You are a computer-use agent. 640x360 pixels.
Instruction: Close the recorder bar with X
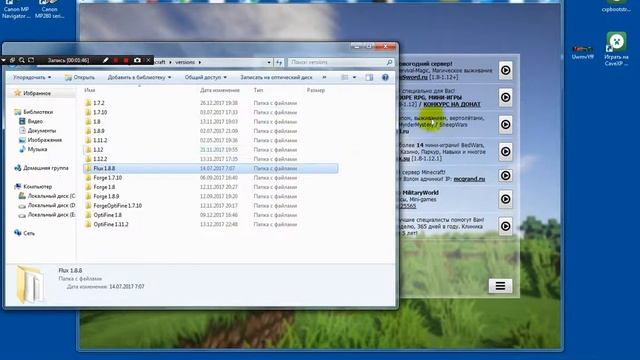[149, 60]
